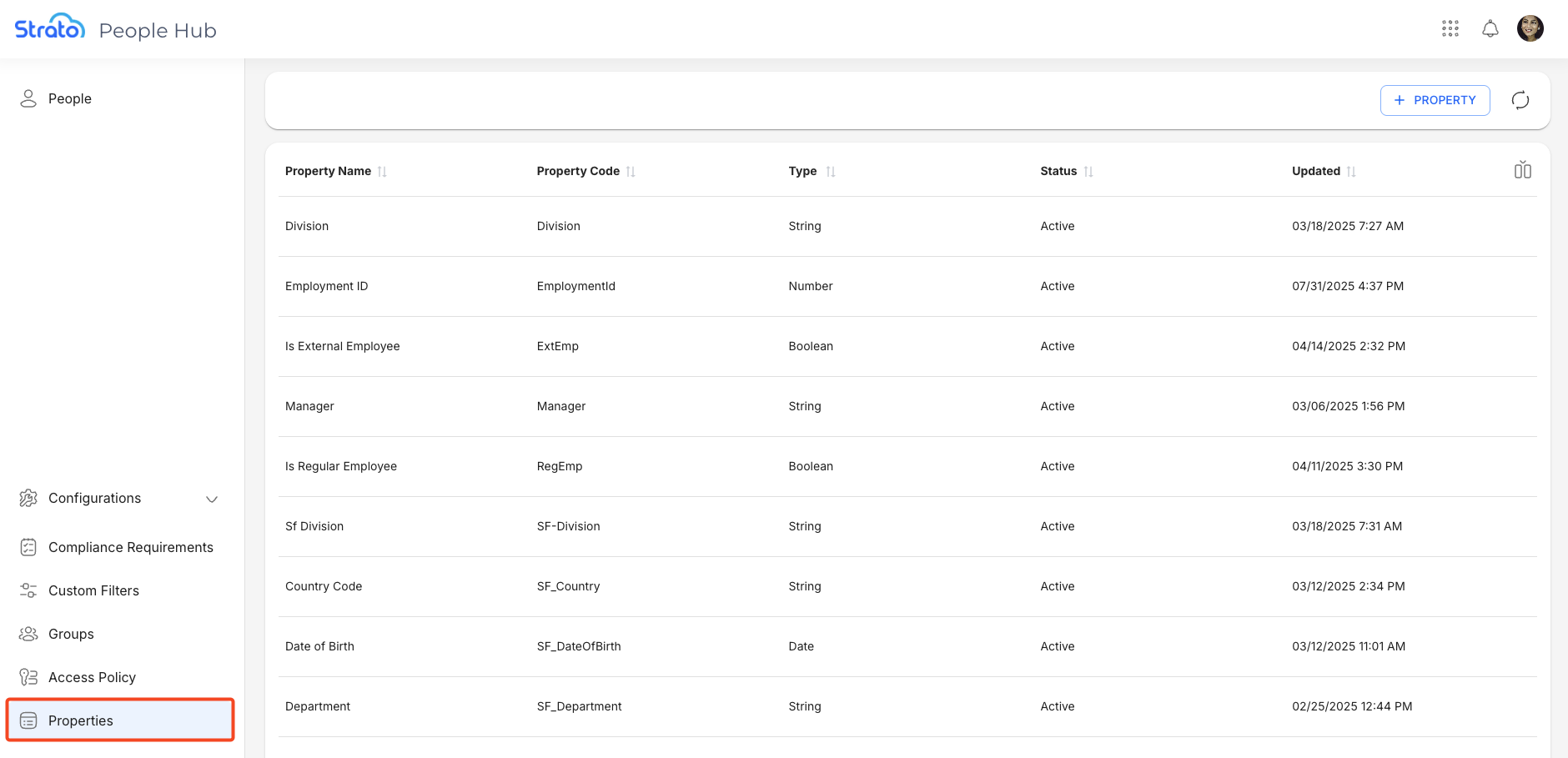Viewport: 1568px width, 758px height.
Task: Select the Properties sidebar item
Action: pyautogui.click(x=81, y=720)
